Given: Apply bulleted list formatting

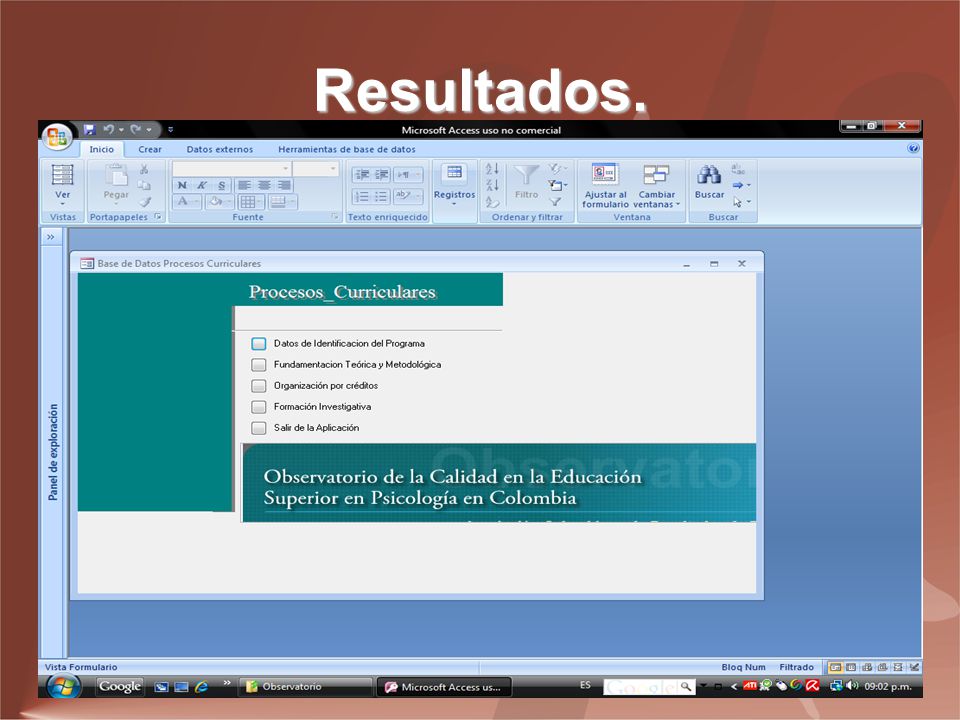Looking at the screenshot, I should [381, 197].
